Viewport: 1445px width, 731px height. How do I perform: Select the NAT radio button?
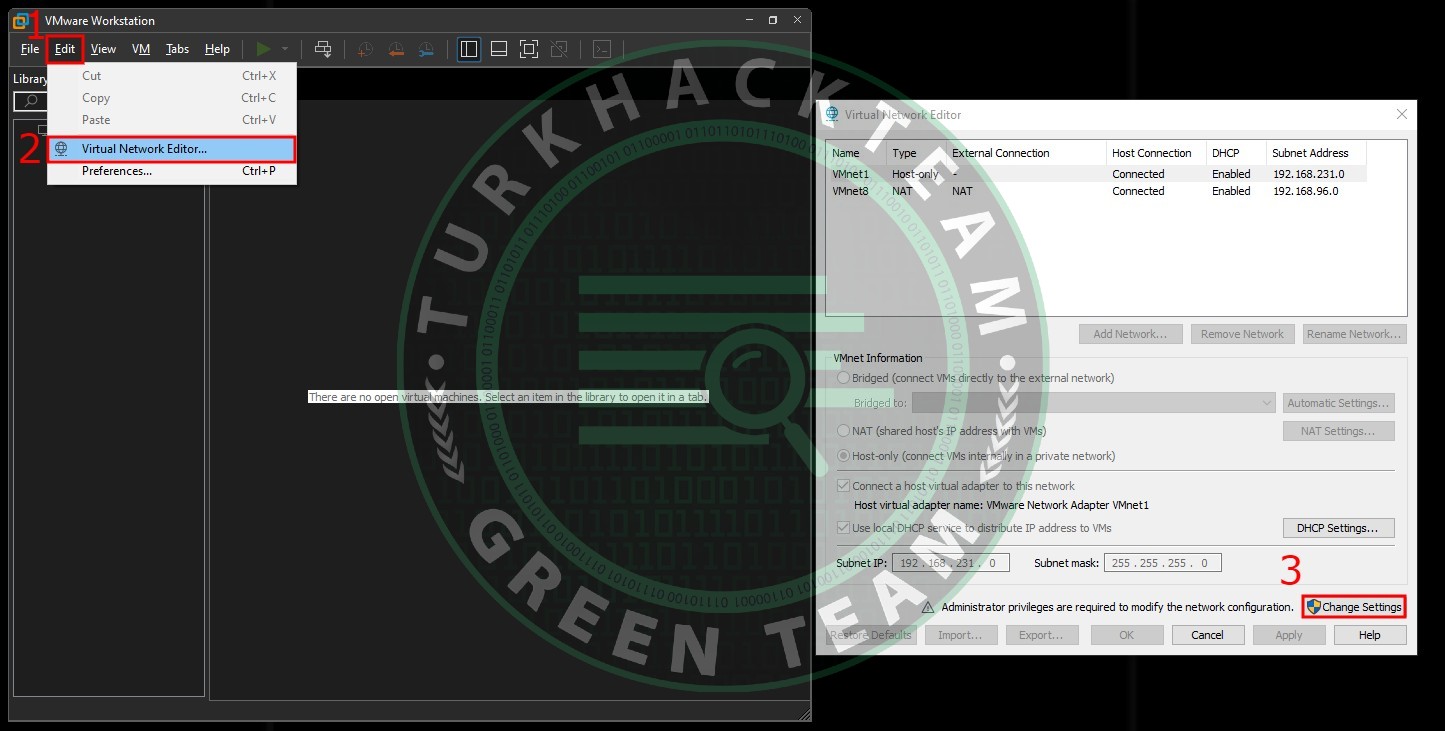pos(844,431)
